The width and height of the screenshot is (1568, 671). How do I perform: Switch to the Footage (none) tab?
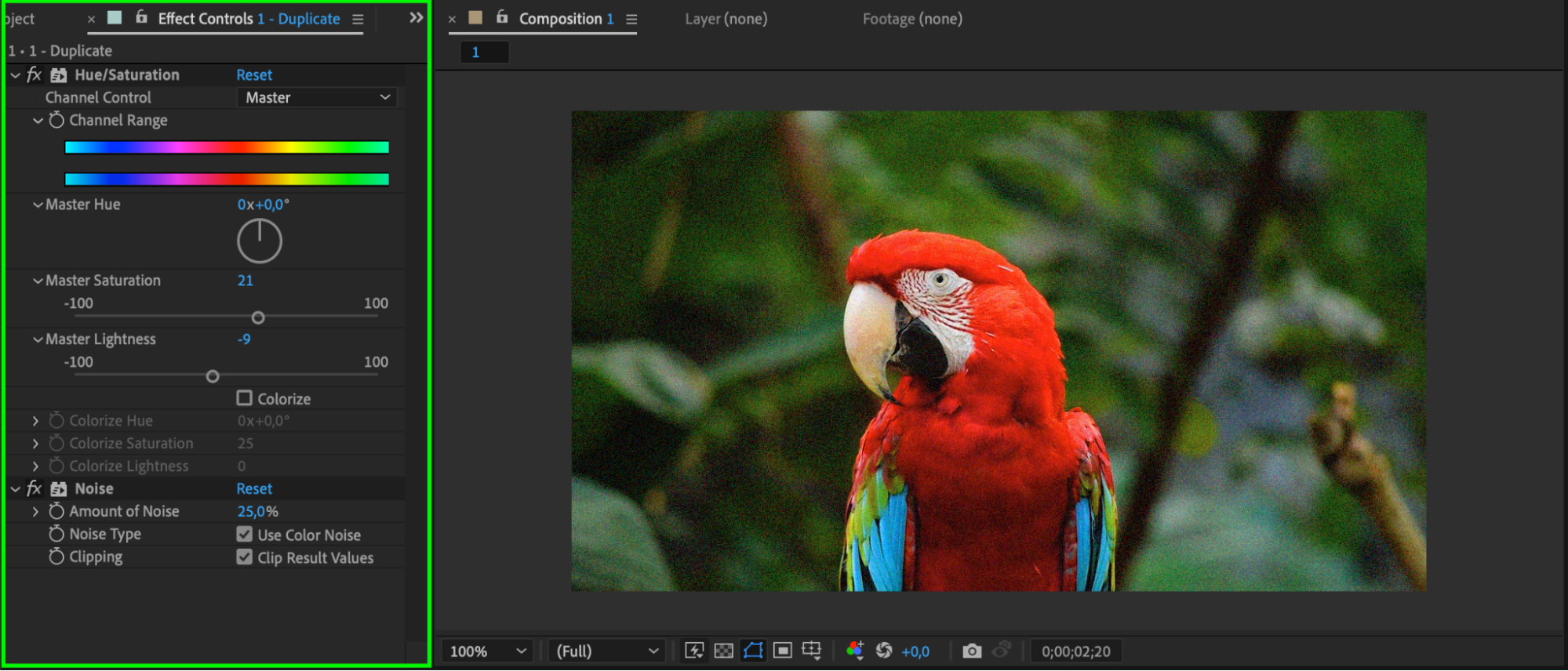coord(912,19)
